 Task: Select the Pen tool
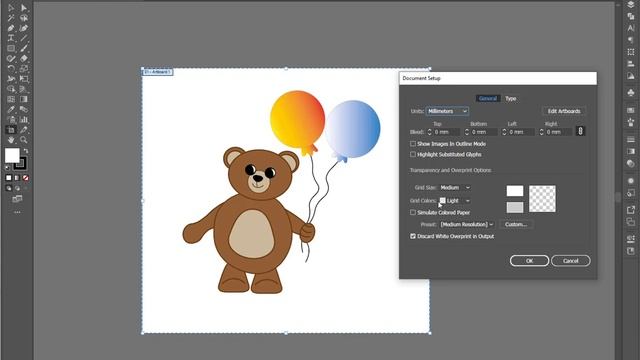coord(11,28)
